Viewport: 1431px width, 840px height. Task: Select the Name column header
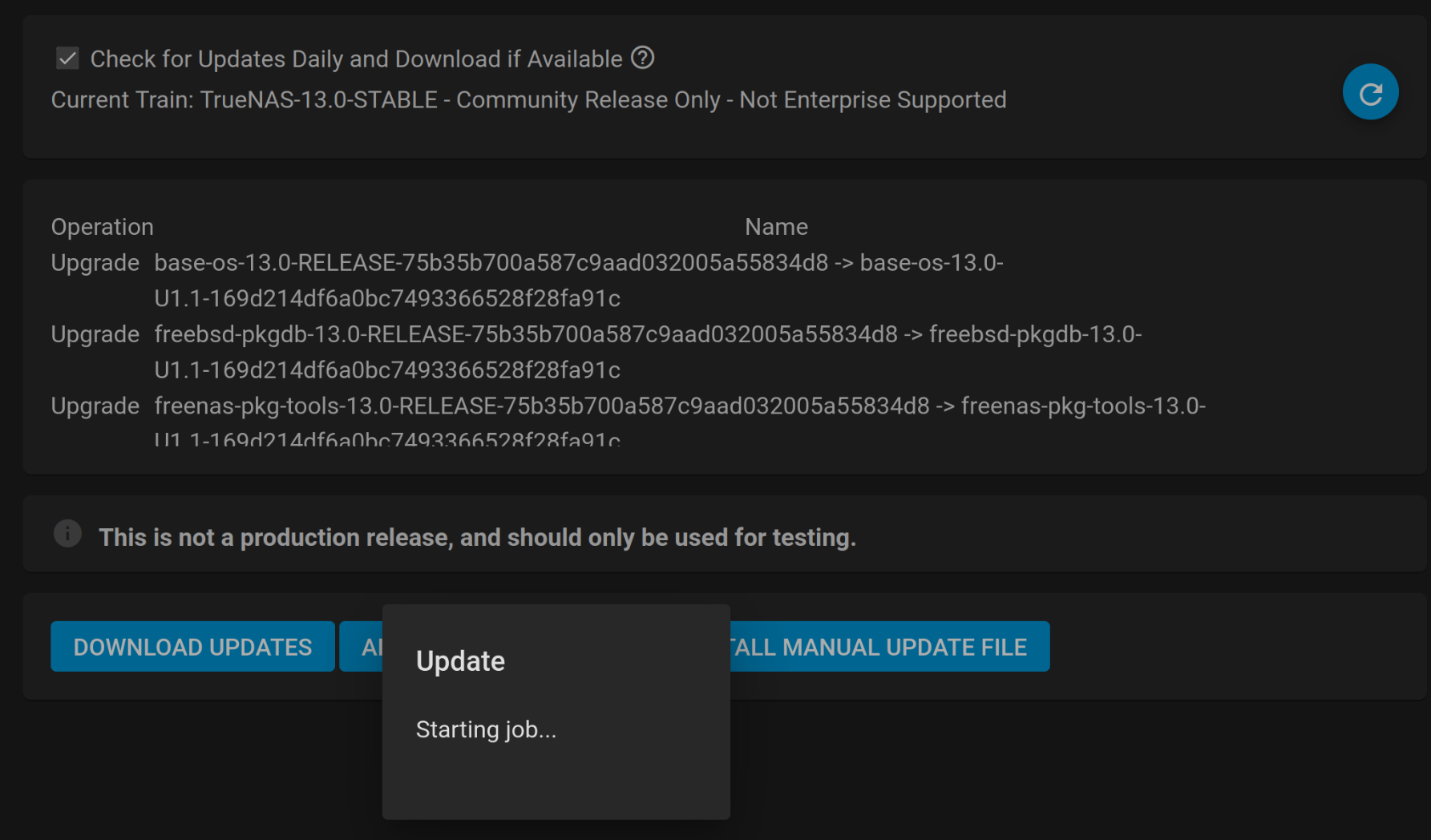click(x=776, y=227)
